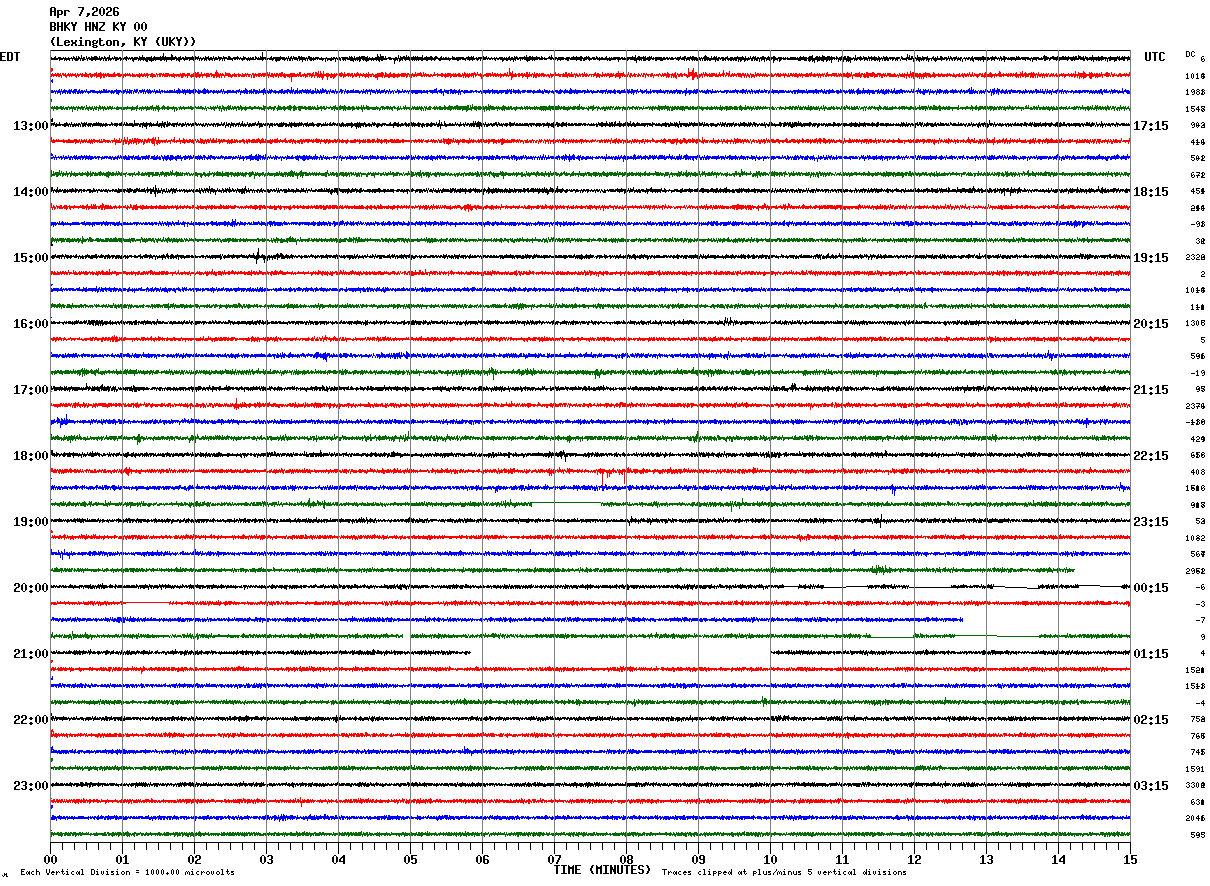Click the 15:00 EDT time label

[x=30, y=258]
